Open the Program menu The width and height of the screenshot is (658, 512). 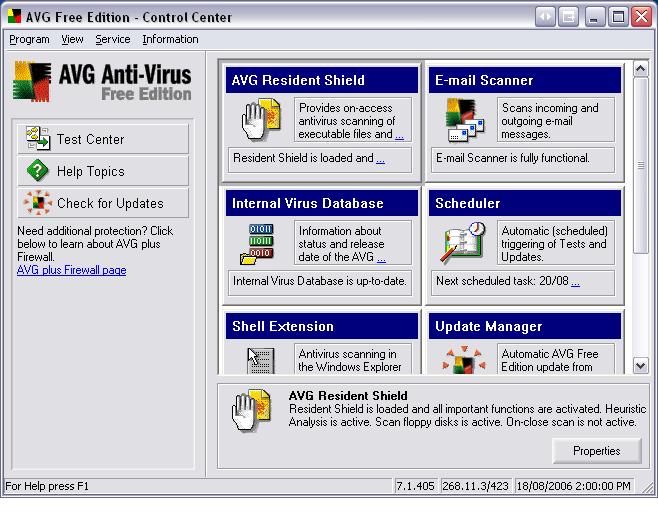29,39
